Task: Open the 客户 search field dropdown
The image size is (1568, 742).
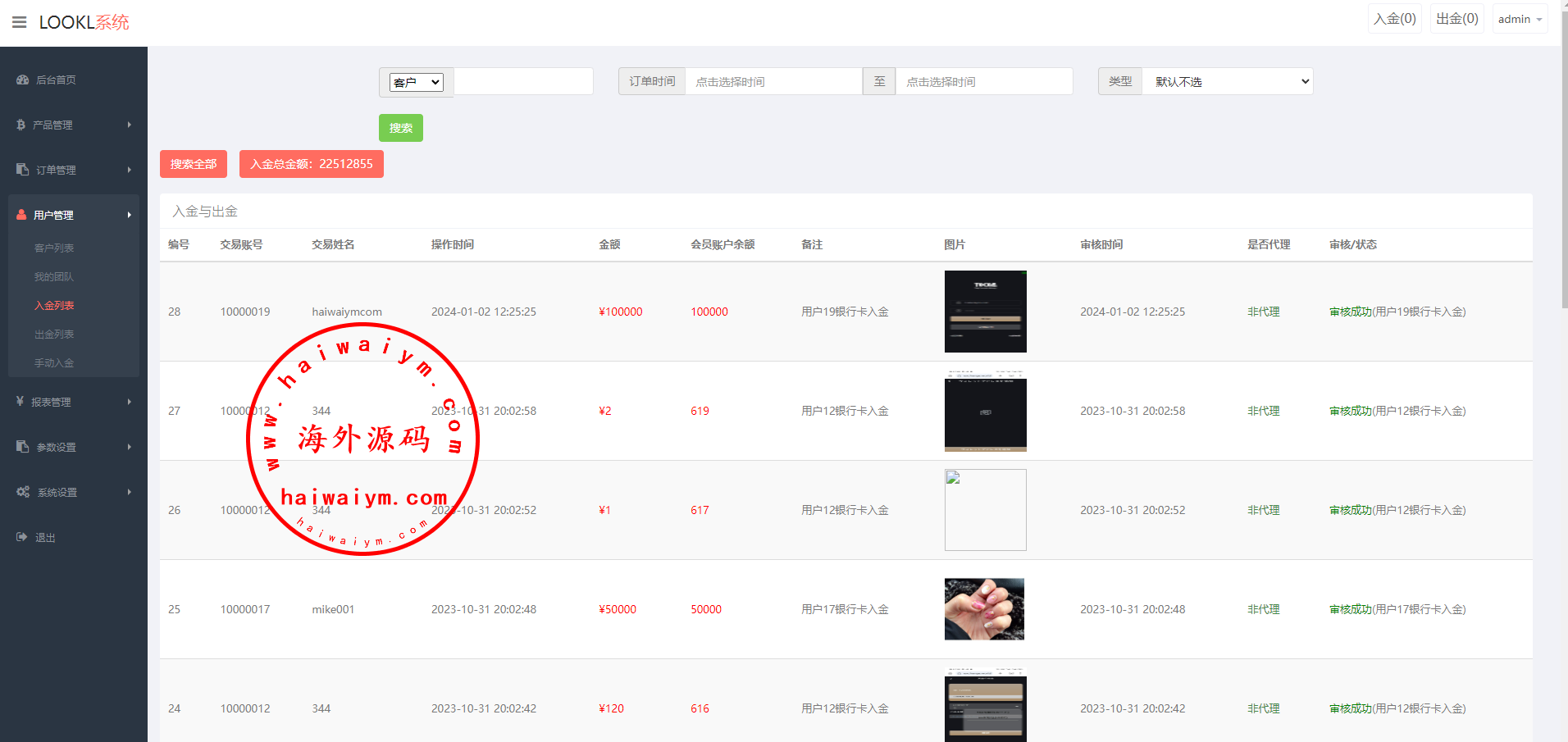Action: [x=416, y=82]
